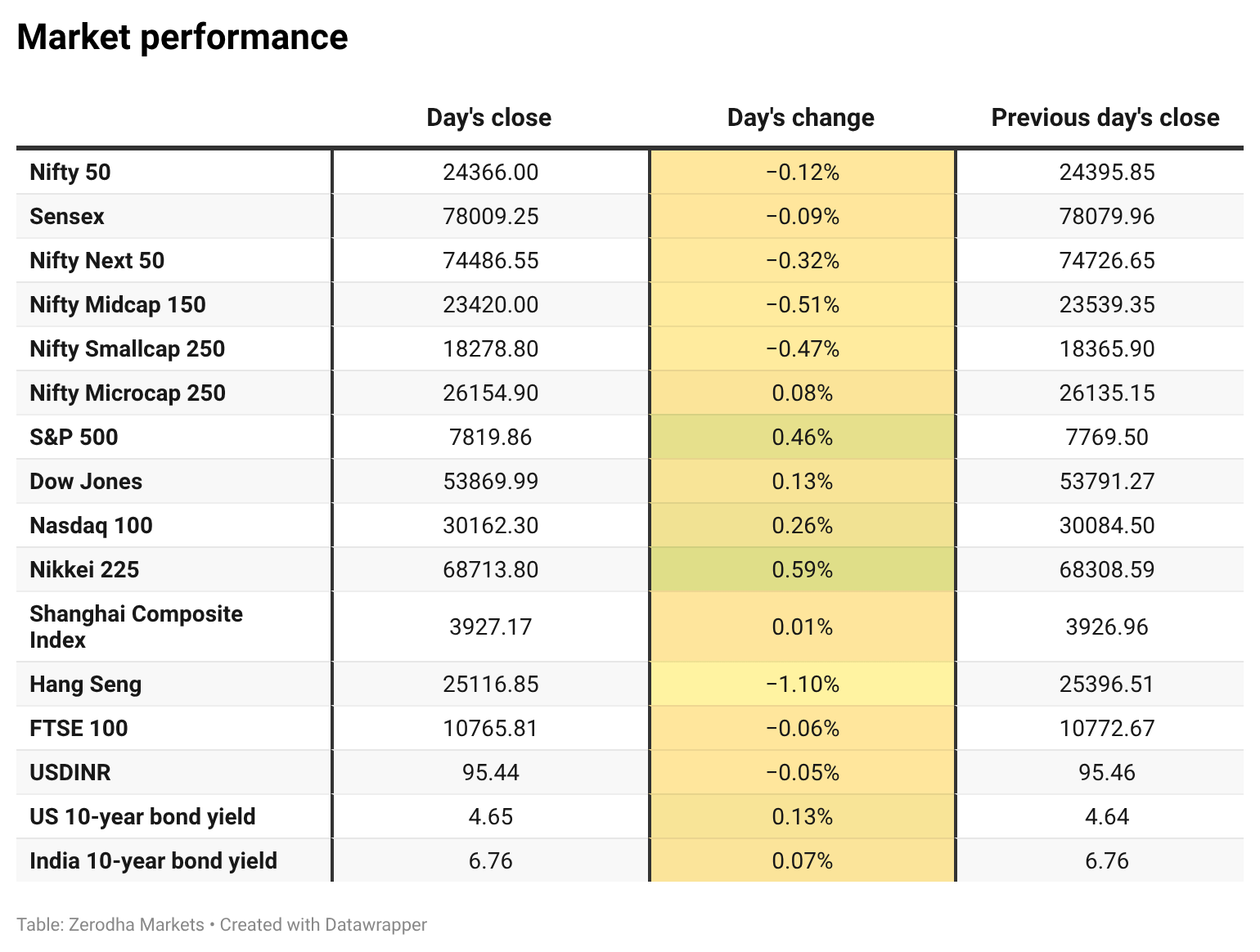Select the Sensex row label
Screen dimensions: 1260x952
(x=67, y=217)
